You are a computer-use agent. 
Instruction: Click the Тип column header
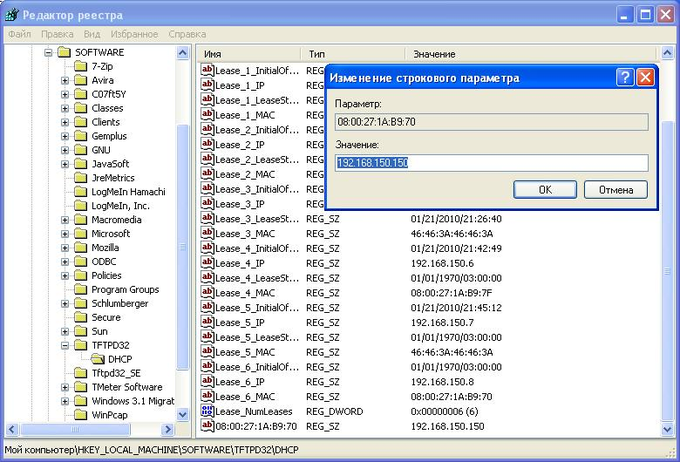point(317,53)
